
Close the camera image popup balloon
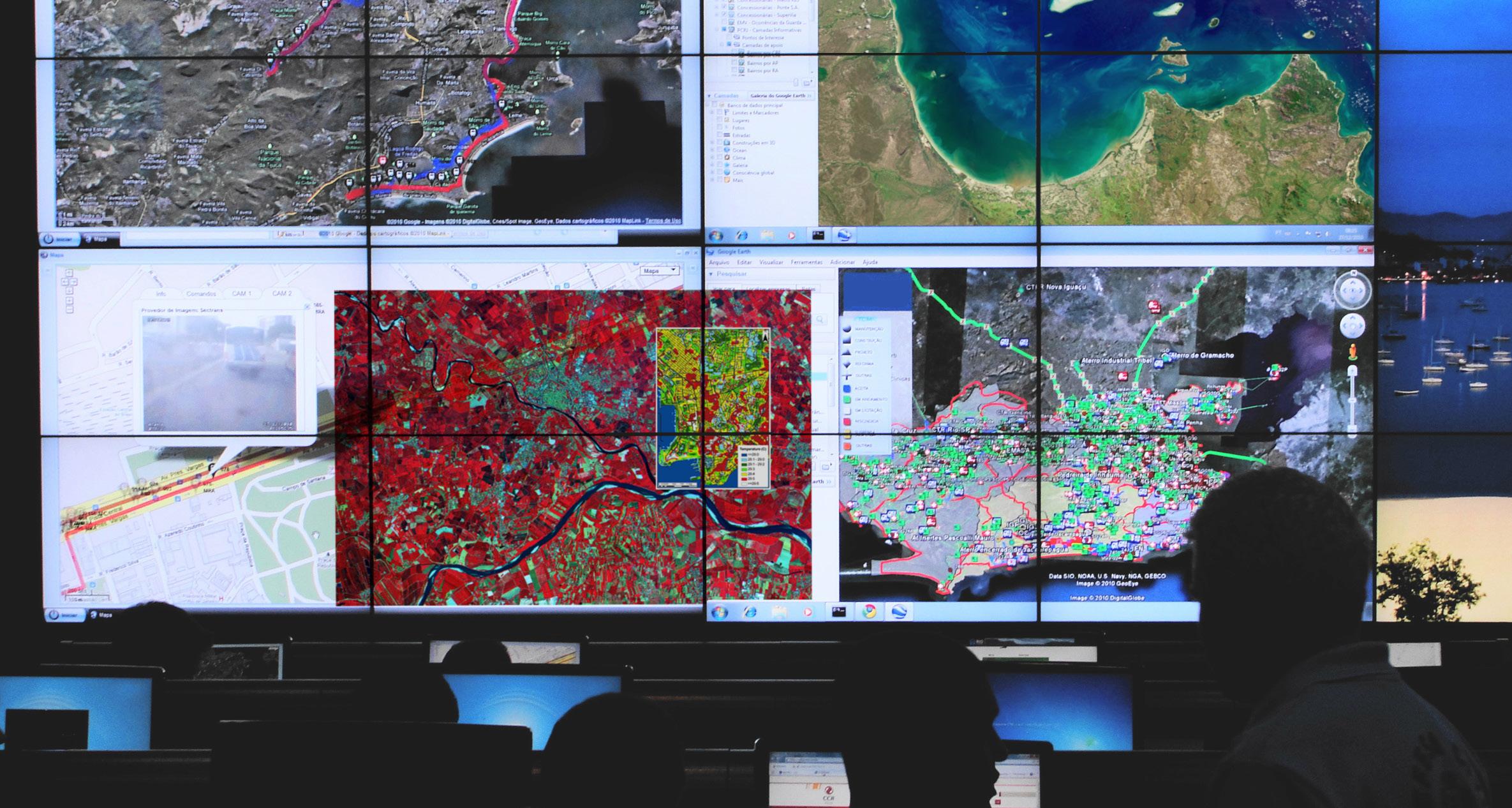click(x=307, y=307)
